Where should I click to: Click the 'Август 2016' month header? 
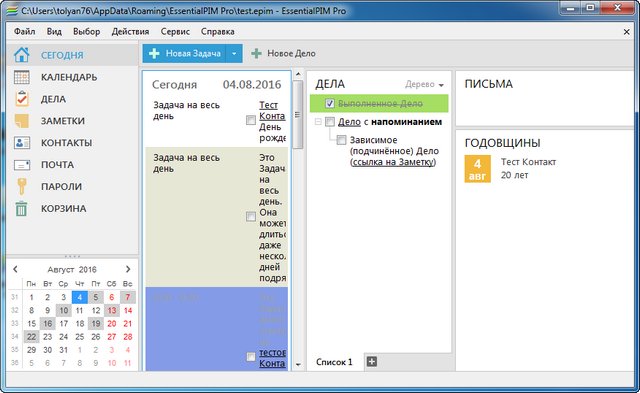pyautogui.click(x=72, y=269)
